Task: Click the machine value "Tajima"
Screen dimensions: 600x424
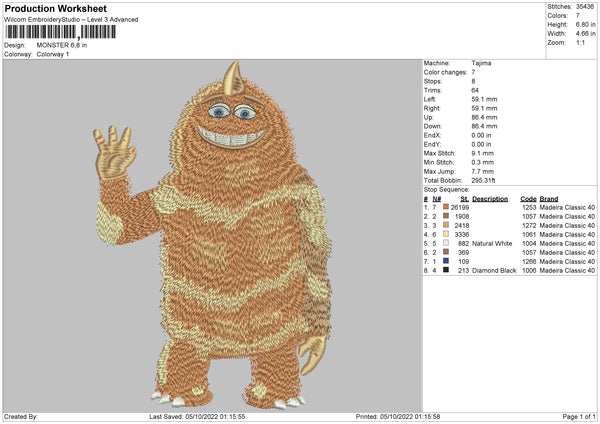Action: pos(481,63)
